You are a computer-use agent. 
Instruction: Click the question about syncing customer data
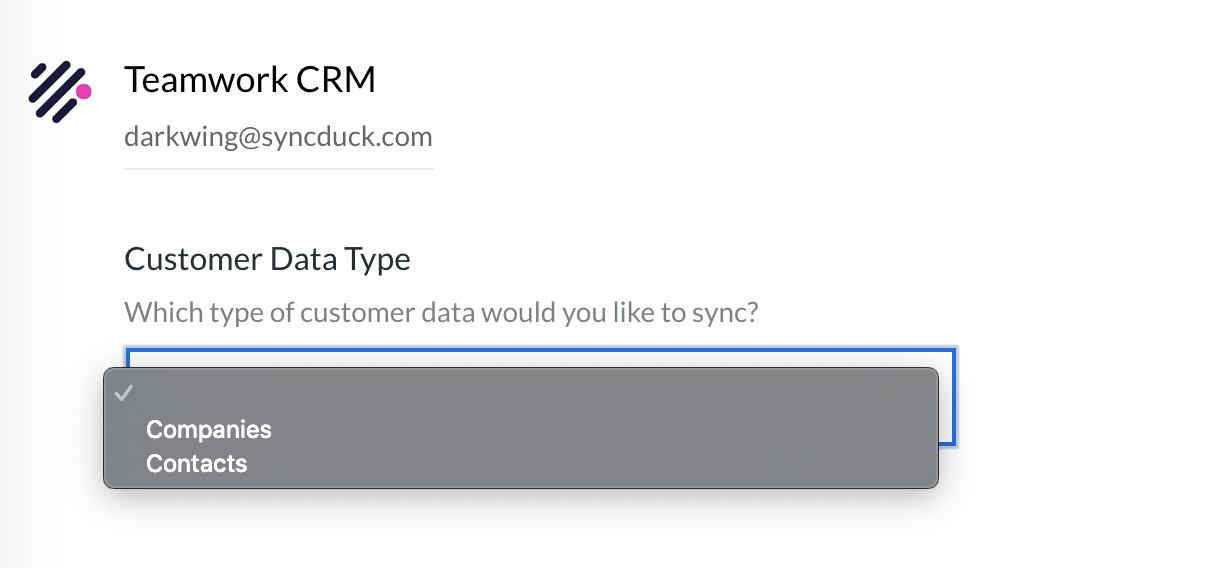(441, 313)
